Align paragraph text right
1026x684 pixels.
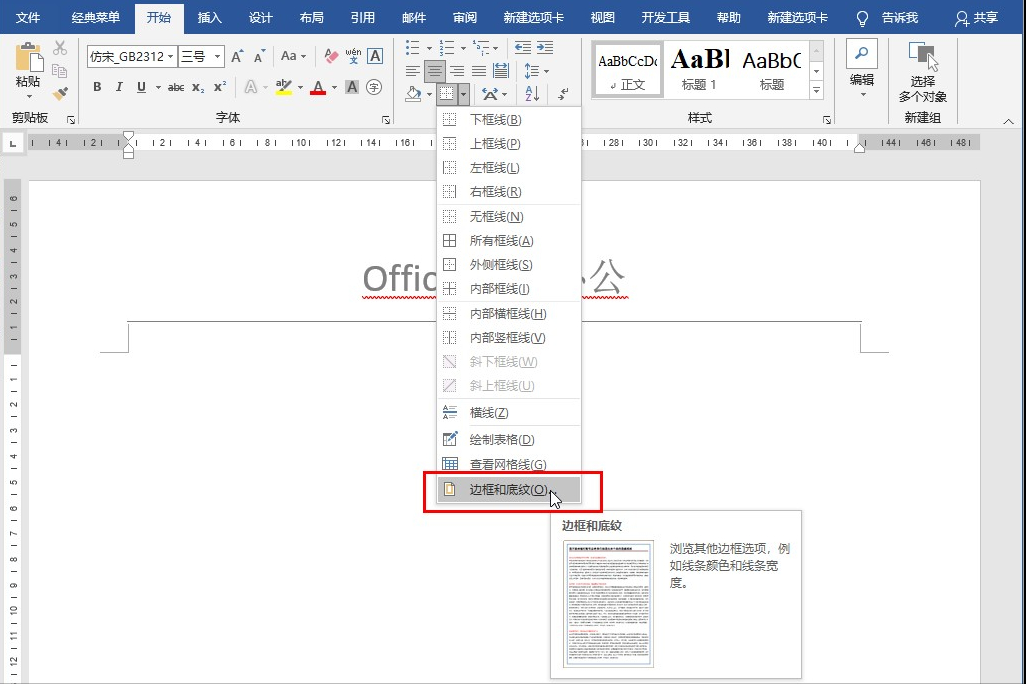[x=457, y=71]
